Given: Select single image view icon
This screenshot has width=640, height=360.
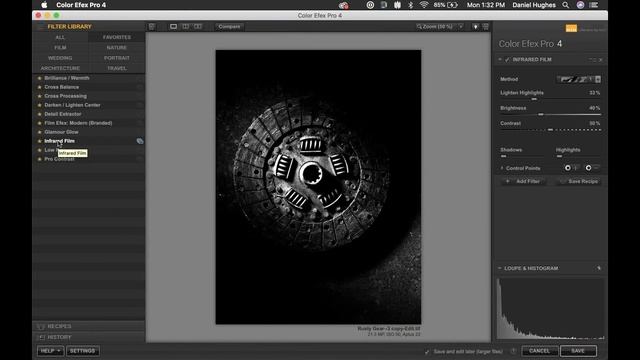Looking at the screenshot, I should coord(173,27).
